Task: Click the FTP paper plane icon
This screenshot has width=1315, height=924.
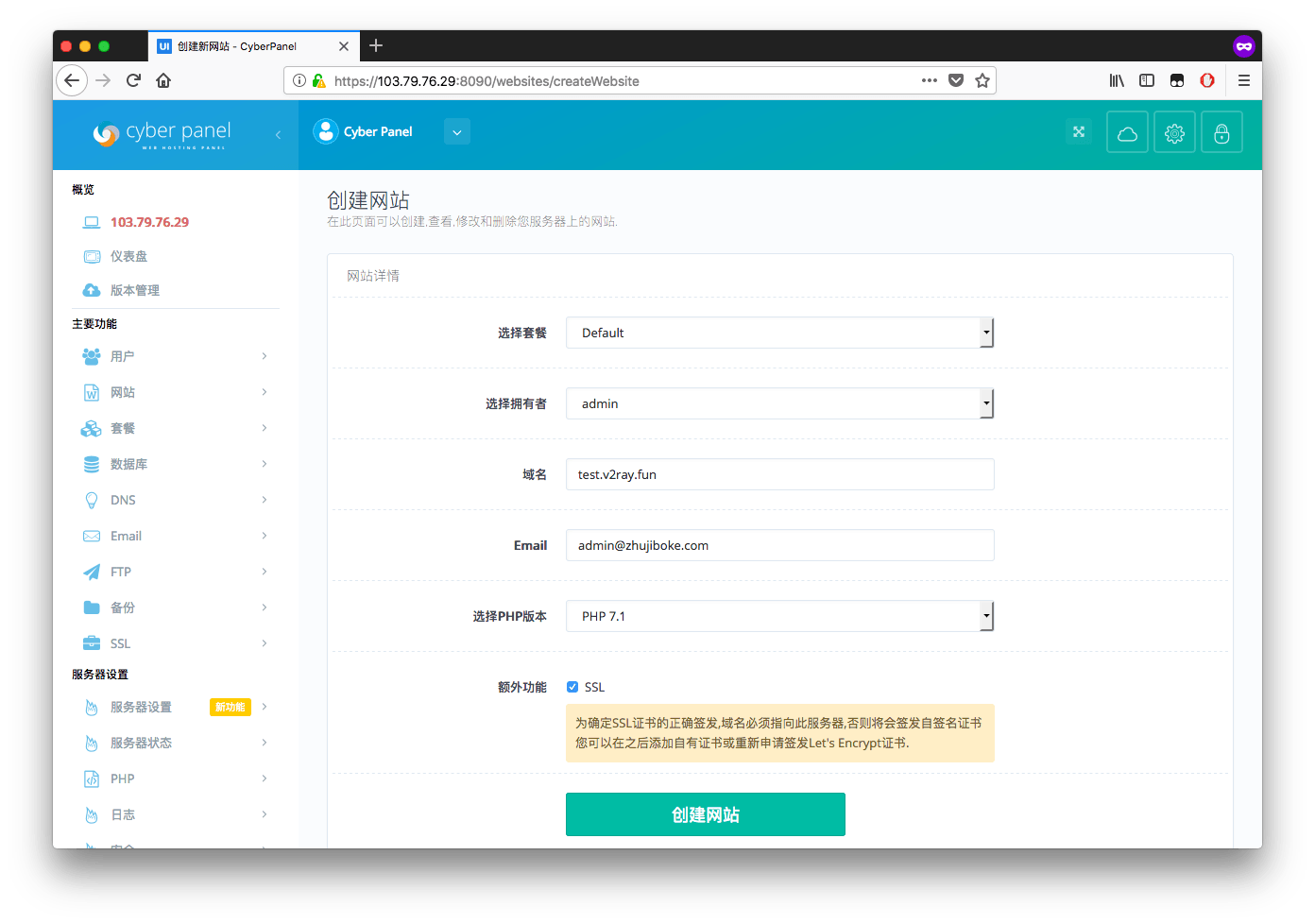Action: tap(92, 572)
